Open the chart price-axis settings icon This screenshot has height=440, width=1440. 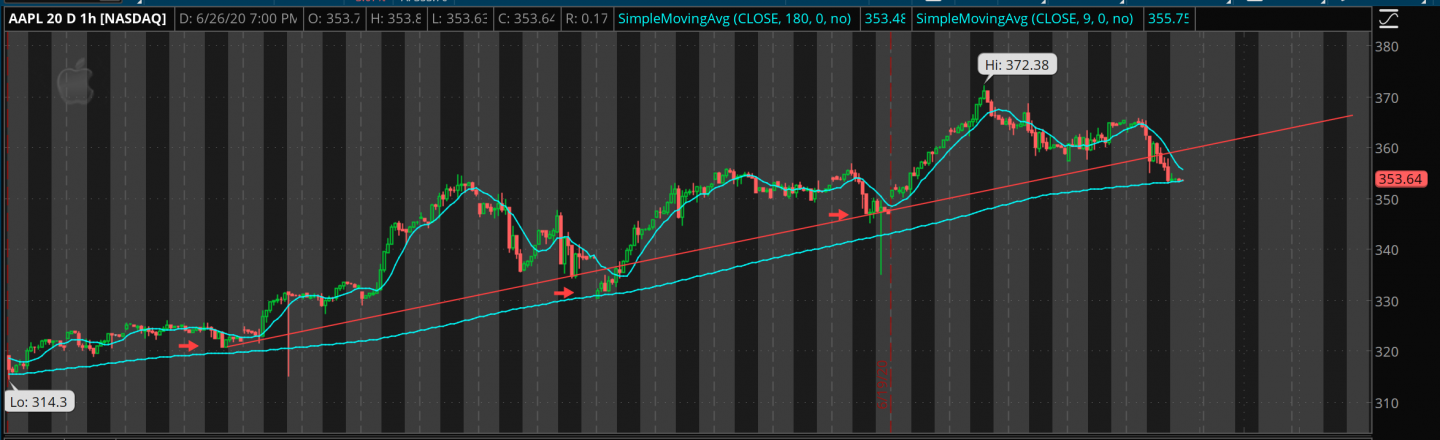[x=1389, y=18]
